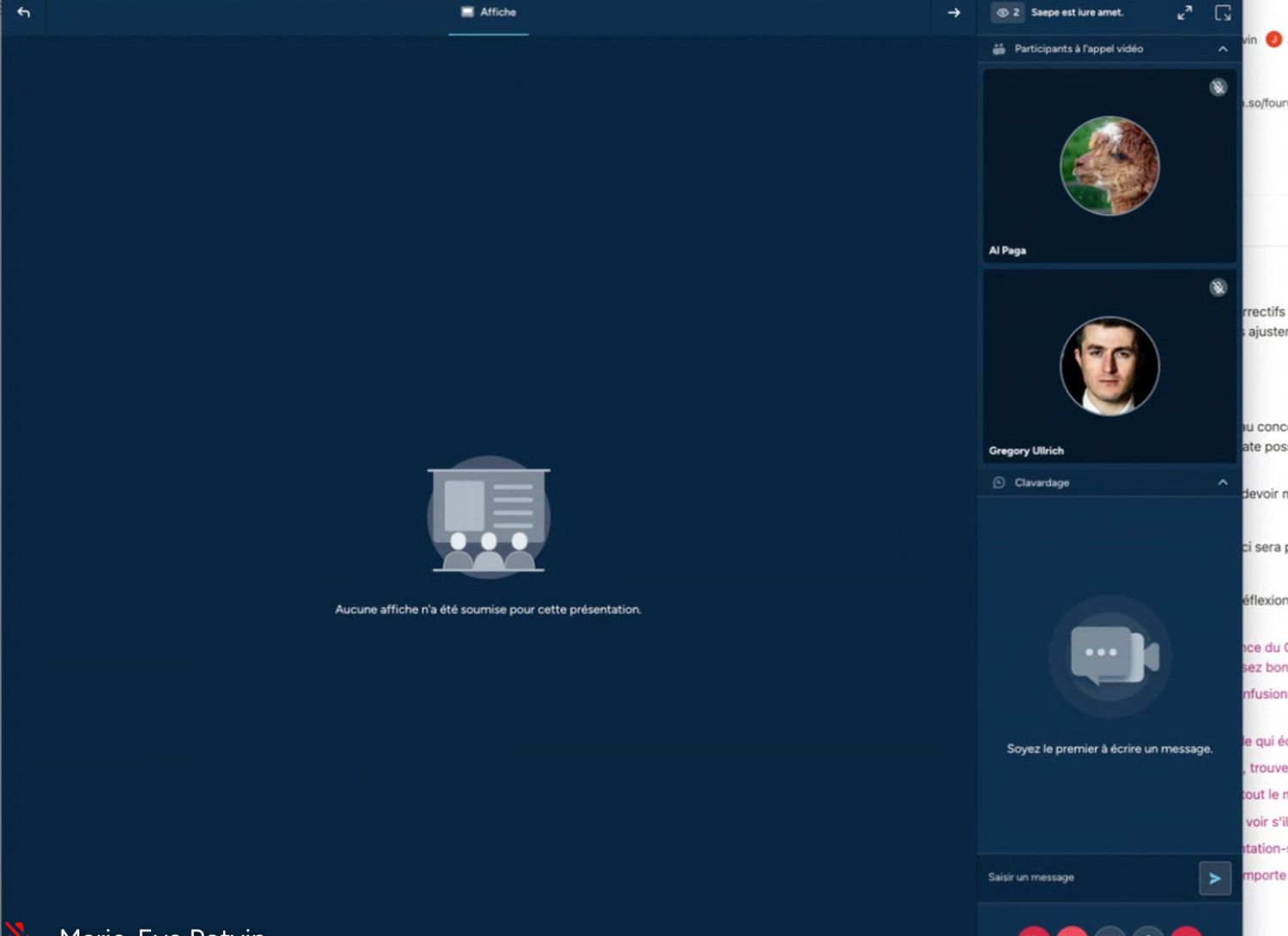Toggle Al Paga's muted microphone icon

pos(1218,88)
